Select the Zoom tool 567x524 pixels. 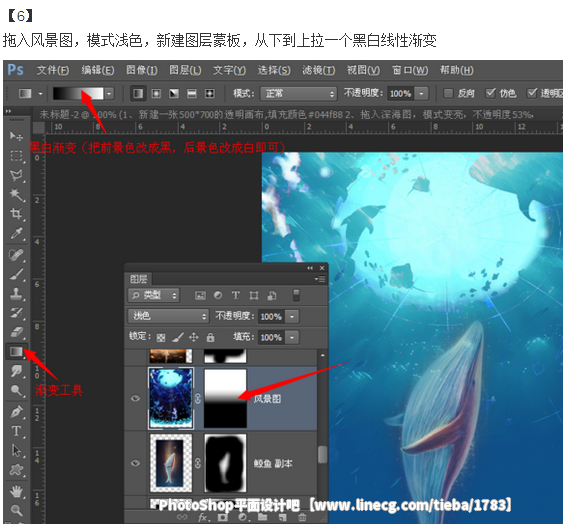pos(16,510)
